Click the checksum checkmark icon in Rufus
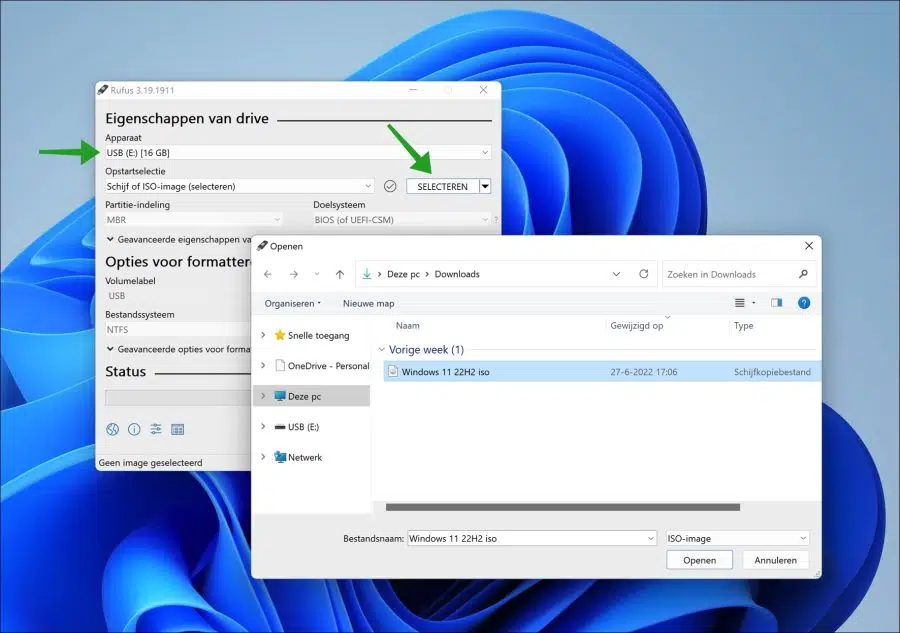The width and height of the screenshot is (900, 633). pos(390,186)
